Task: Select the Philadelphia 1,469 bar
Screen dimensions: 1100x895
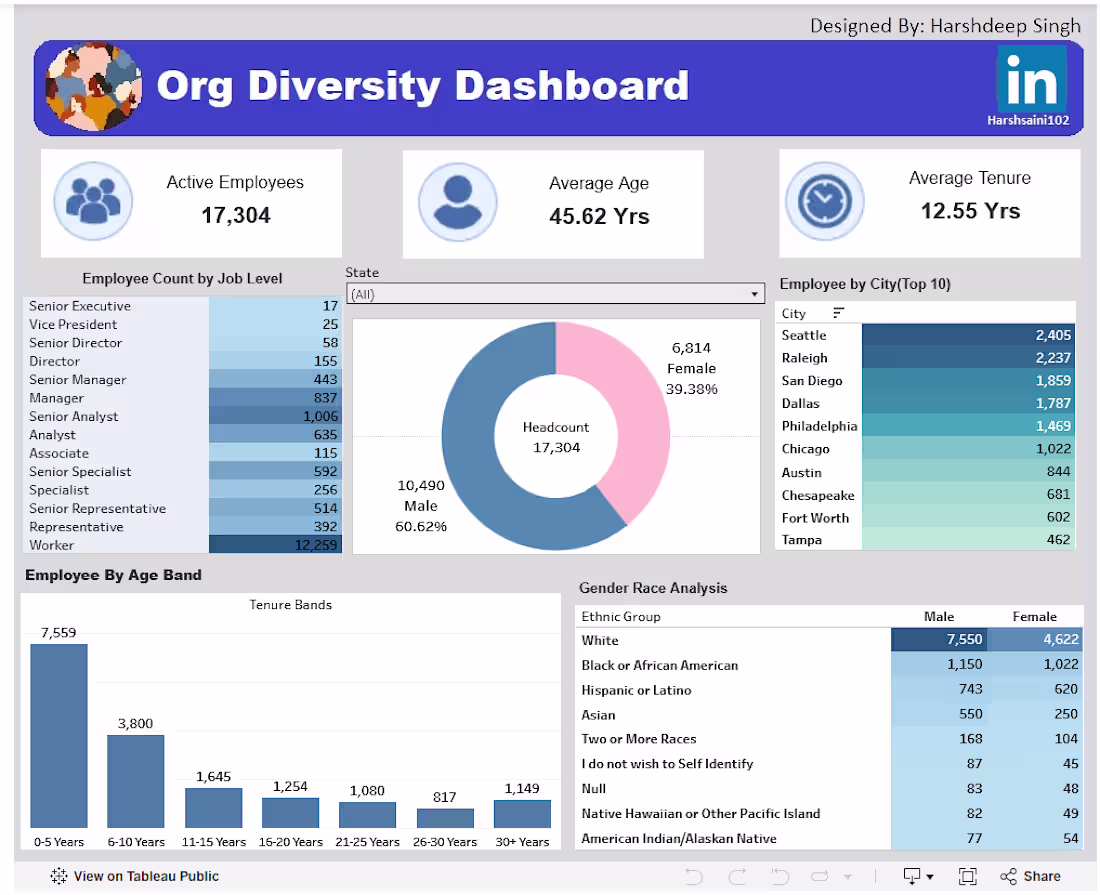Action: tap(968, 426)
